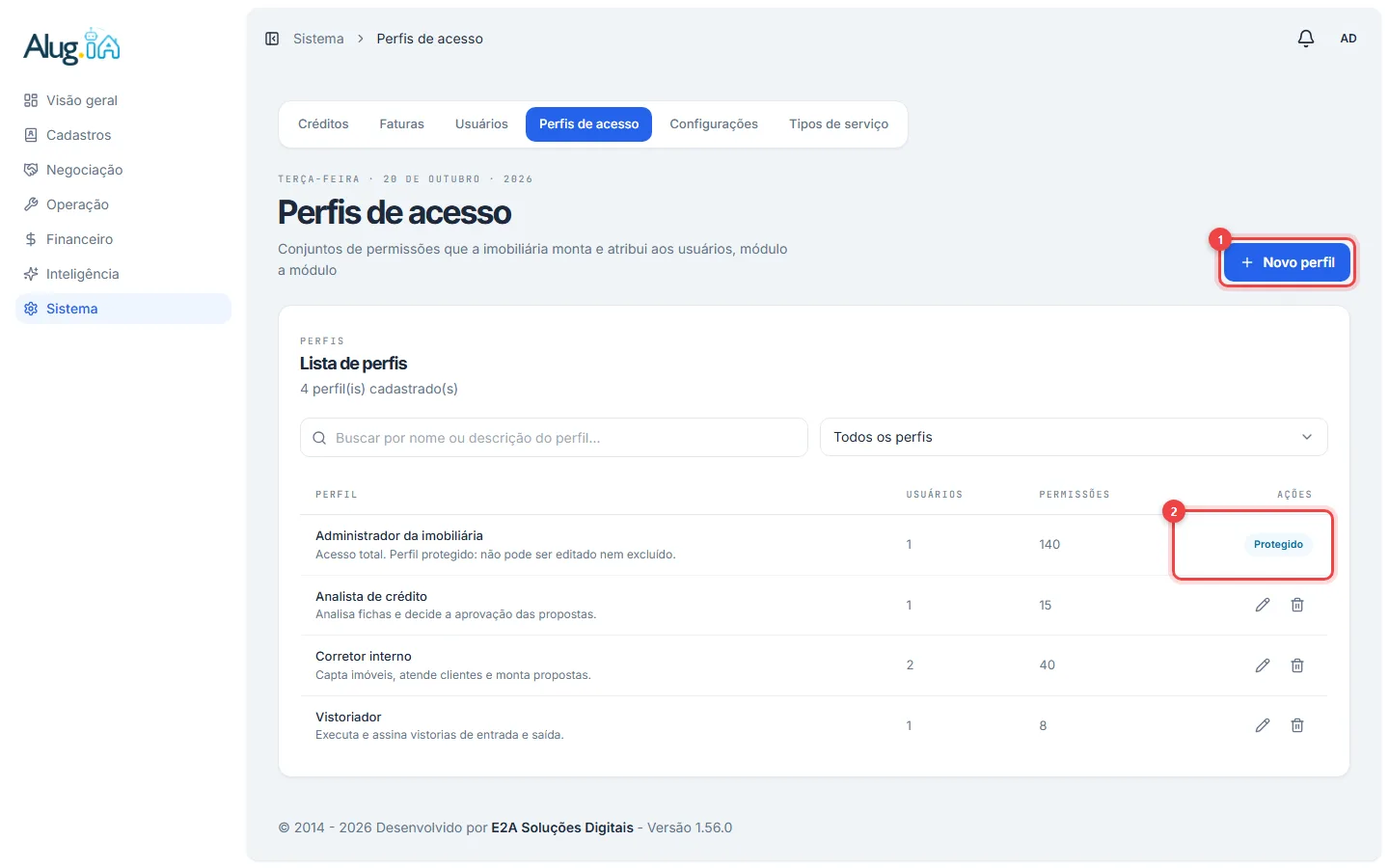Click the Usuários column header
The image size is (1389, 868).
(934, 495)
